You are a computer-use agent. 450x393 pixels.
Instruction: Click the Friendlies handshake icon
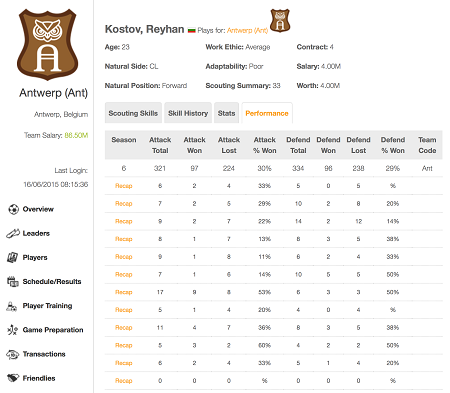pos(13,378)
